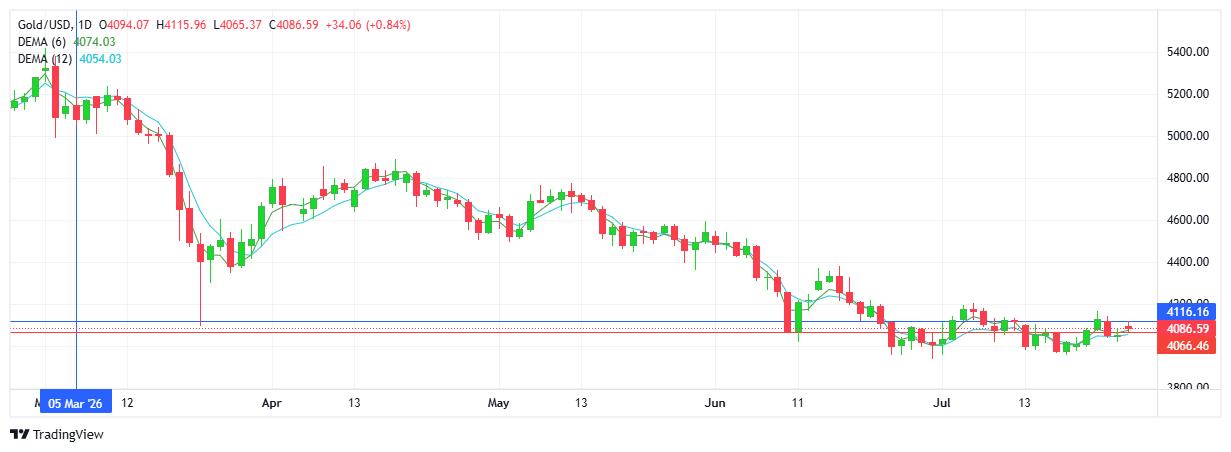Open the TradingView brand link text
The image size is (1231, 452).
(x=68, y=435)
